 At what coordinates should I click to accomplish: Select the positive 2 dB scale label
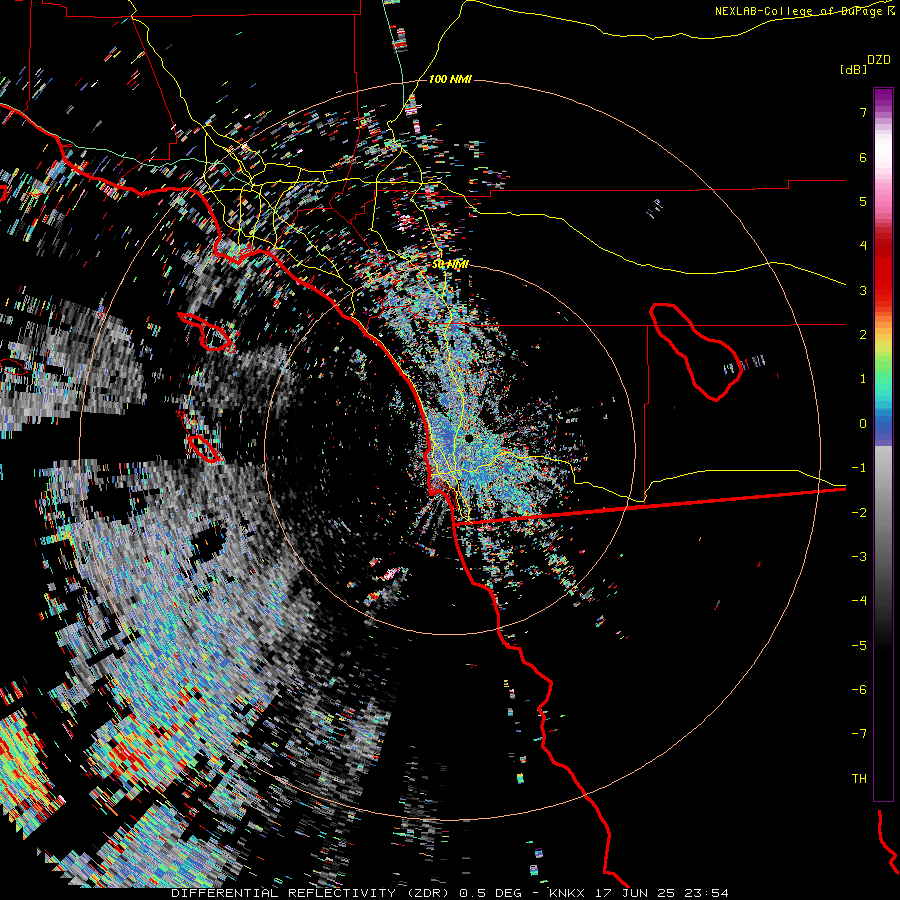863,335
